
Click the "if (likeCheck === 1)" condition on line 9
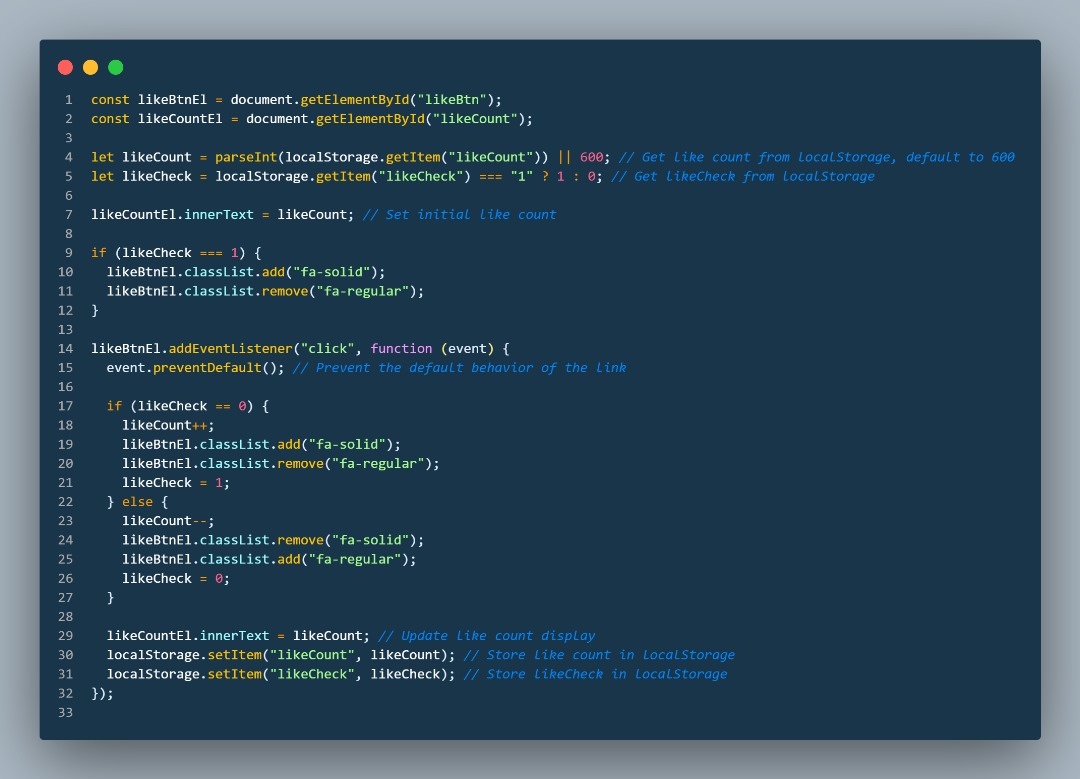pos(168,253)
